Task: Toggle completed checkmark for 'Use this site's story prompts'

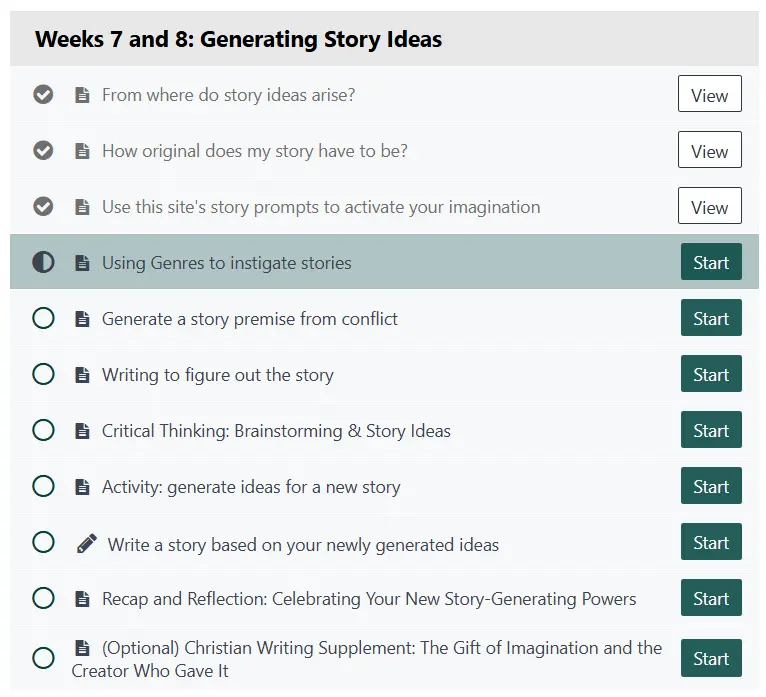Action: (x=43, y=207)
